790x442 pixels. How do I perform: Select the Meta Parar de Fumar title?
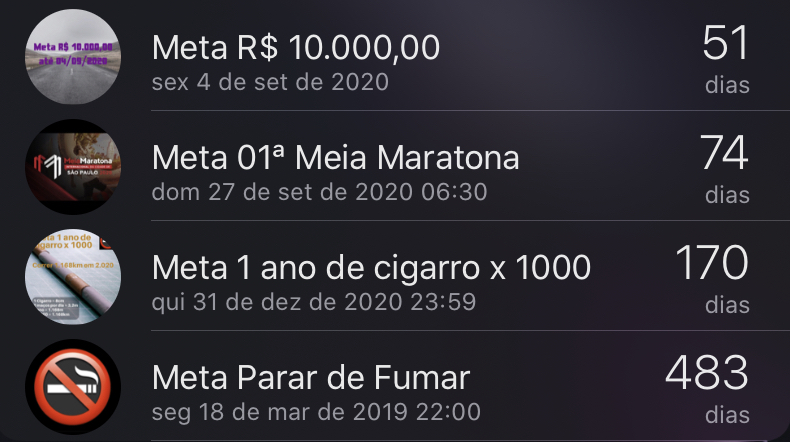pyautogui.click(x=311, y=378)
